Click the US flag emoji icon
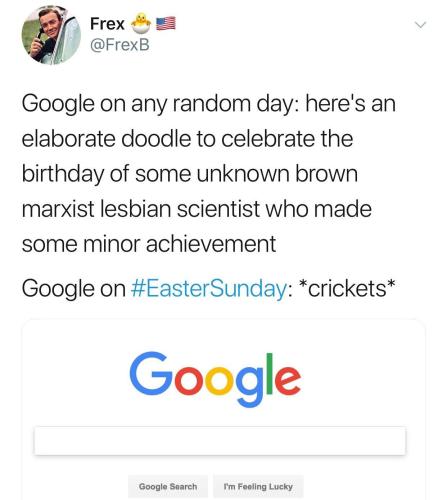447x500 pixels. (x=166, y=24)
